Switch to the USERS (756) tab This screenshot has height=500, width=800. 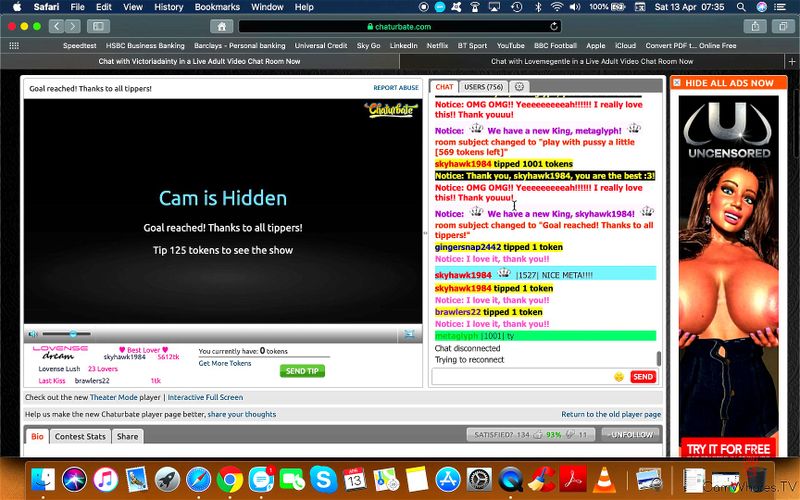click(x=483, y=87)
